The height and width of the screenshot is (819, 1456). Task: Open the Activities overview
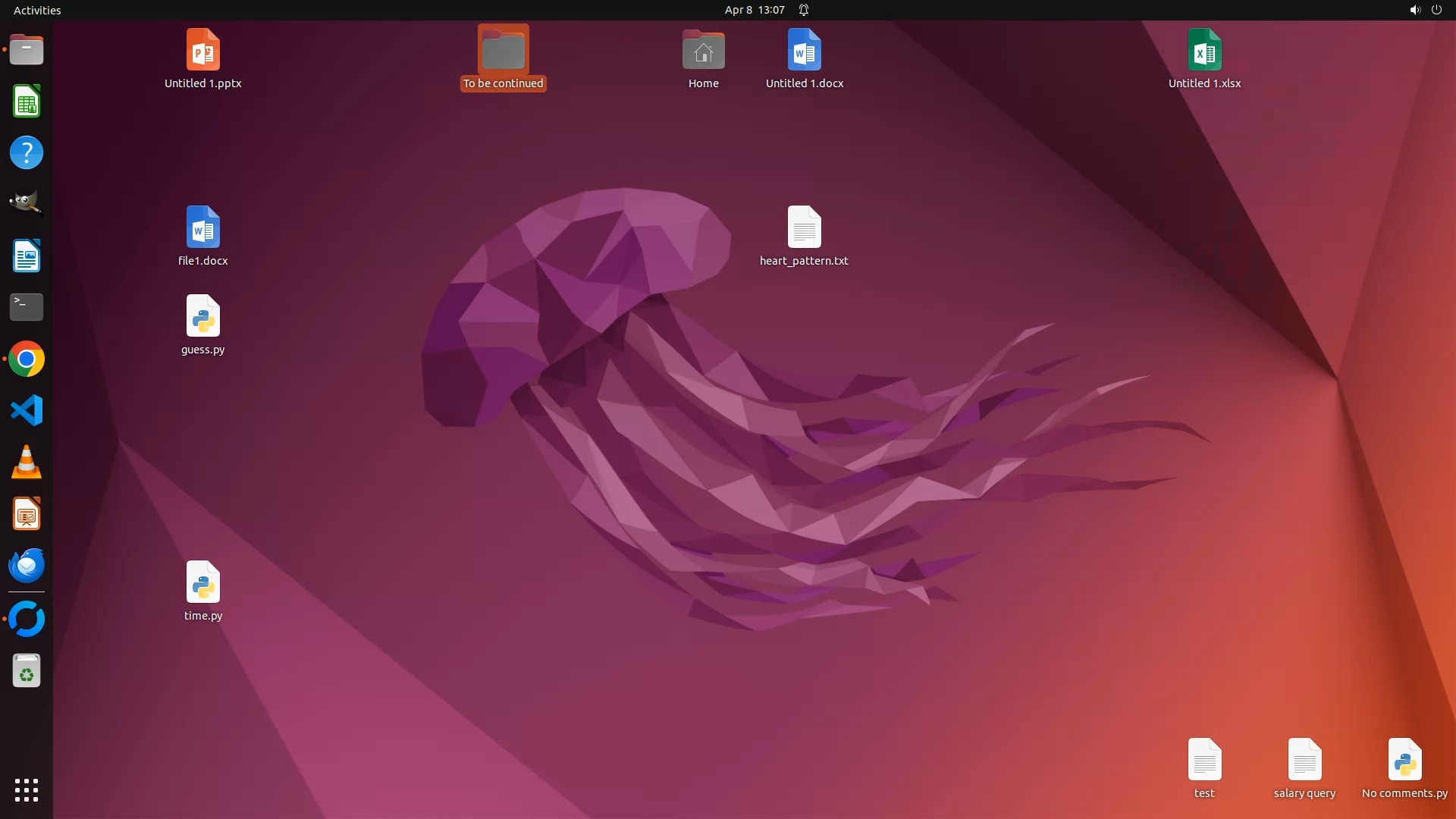coord(37,10)
